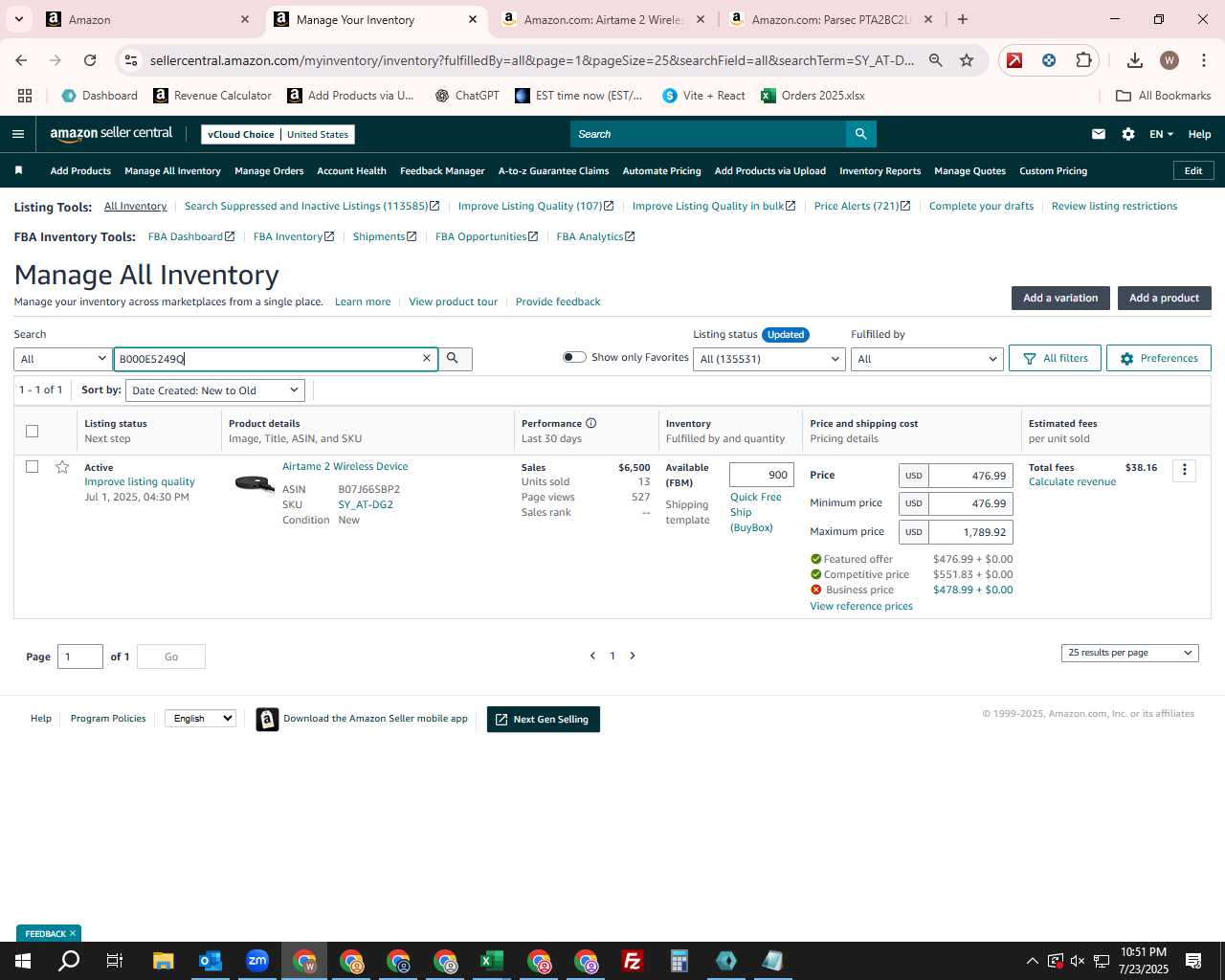Open the vCloud Choice United States account switcher
Screen dimensions: 1225x980
(x=278, y=134)
